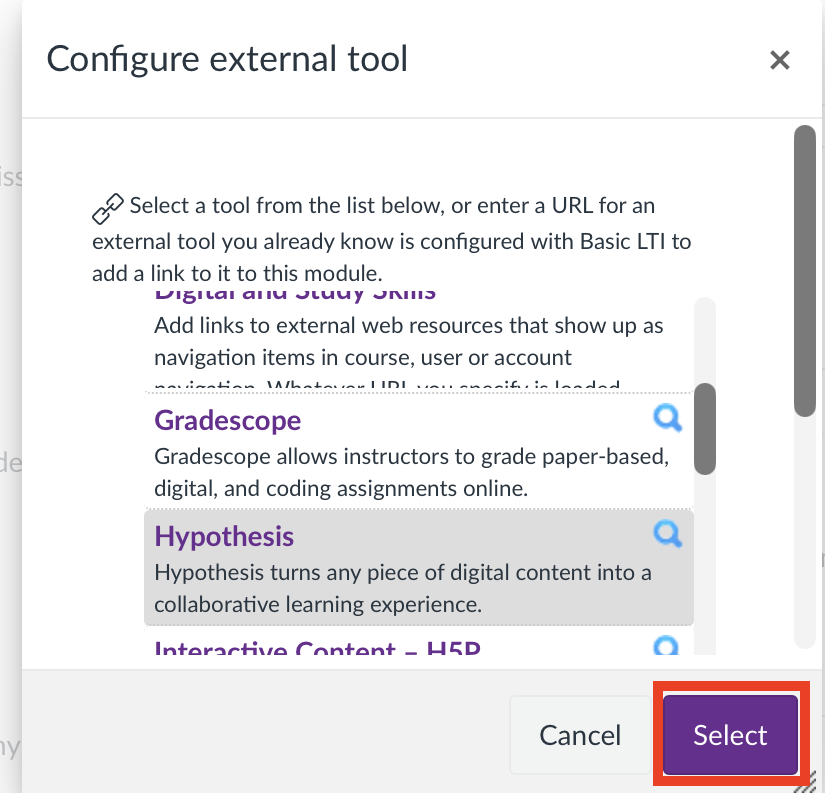Click the magnifier icon next to Interactive Content – H5P

[667, 646]
